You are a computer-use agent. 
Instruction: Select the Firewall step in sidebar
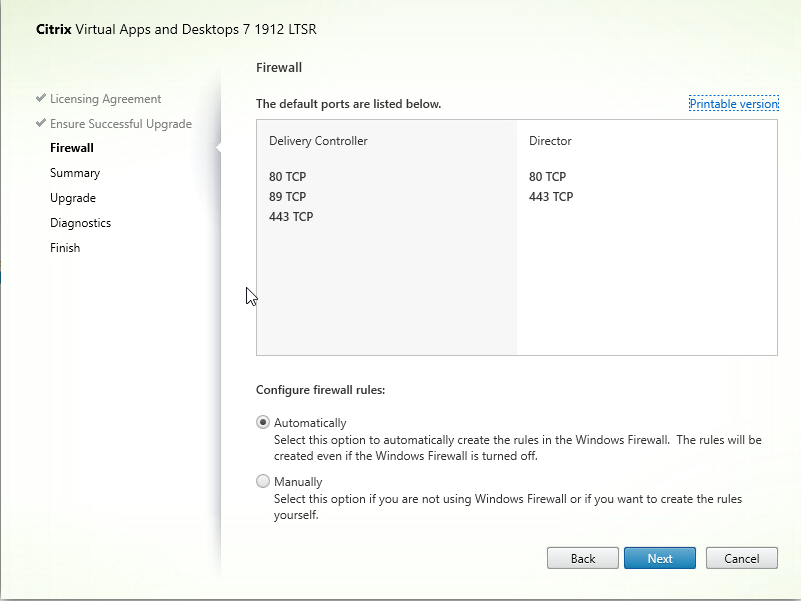(72, 148)
